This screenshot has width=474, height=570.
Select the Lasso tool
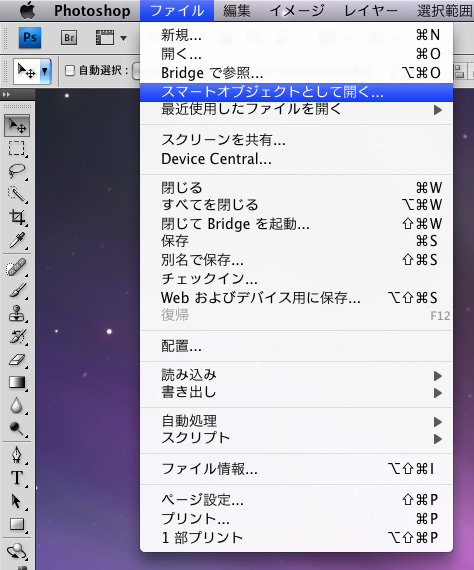tap(17, 171)
